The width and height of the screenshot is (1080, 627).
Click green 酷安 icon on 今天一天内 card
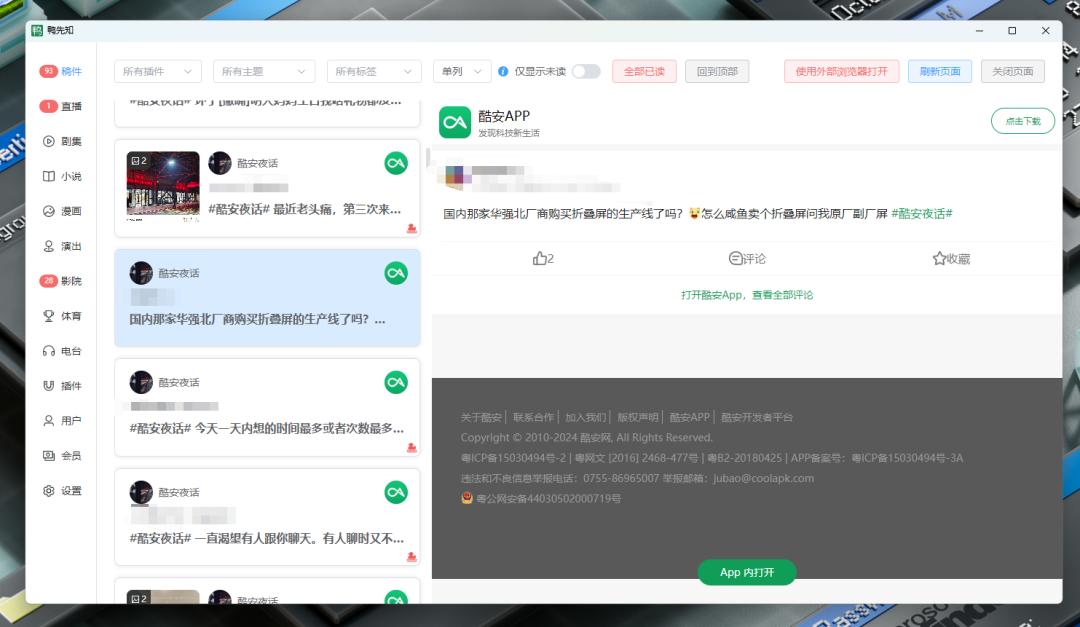[x=396, y=382]
